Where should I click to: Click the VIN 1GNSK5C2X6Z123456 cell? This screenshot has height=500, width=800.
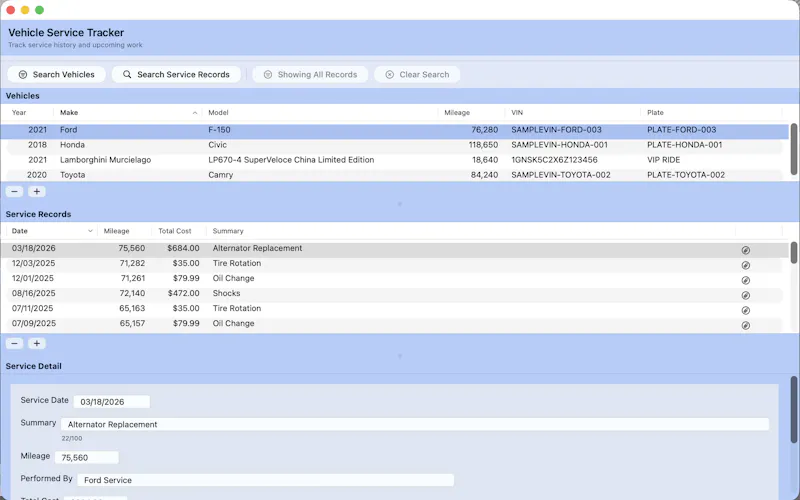(554, 160)
